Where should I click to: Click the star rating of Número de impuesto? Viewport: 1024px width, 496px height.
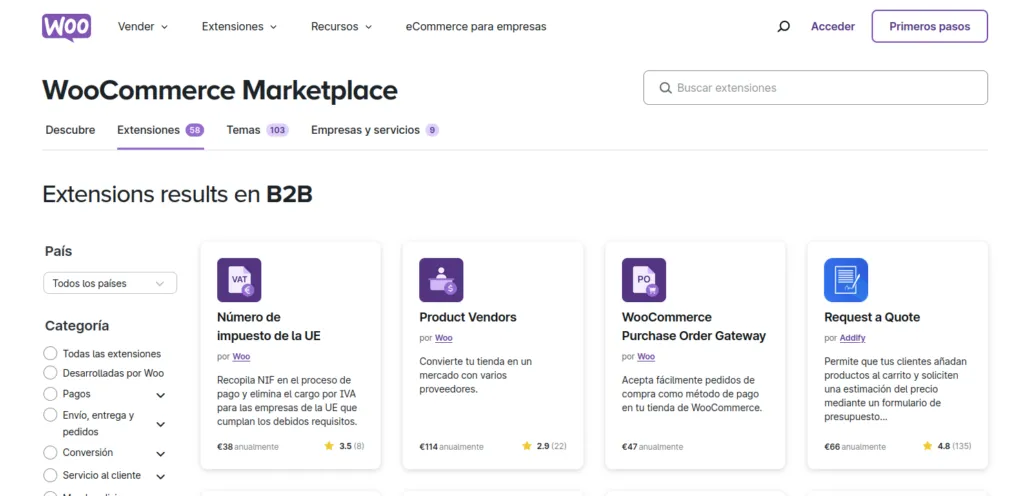[x=344, y=446]
